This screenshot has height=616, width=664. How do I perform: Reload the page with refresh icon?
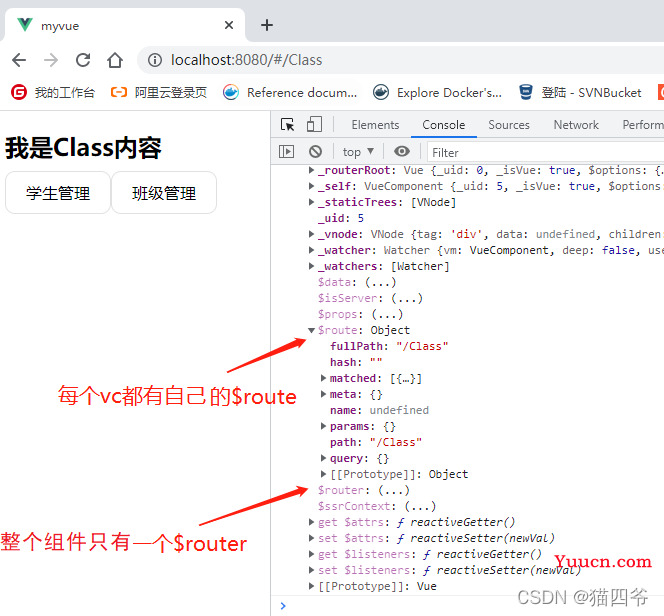click(x=83, y=60)
